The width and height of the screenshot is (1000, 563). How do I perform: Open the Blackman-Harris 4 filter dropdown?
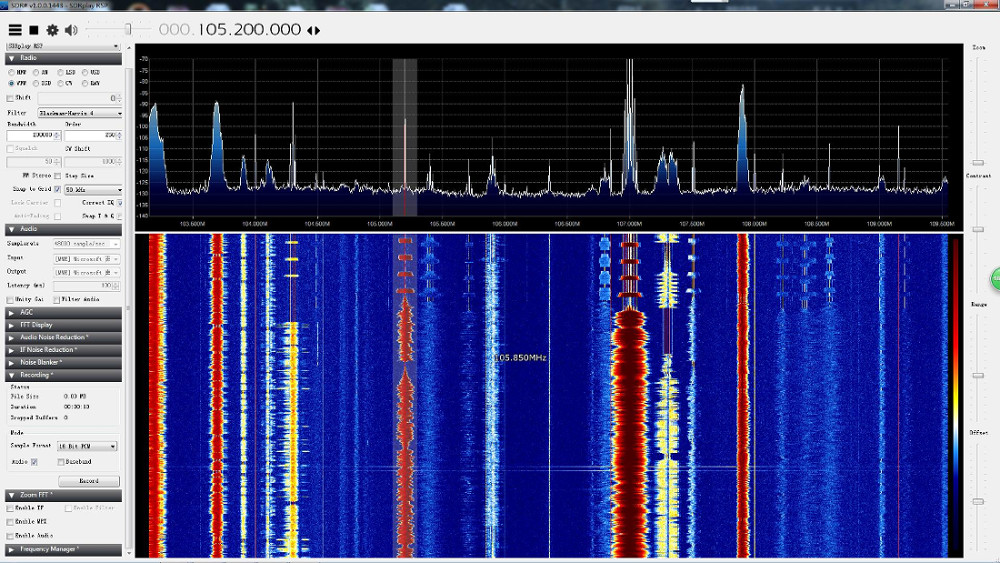(x=80, y=113)
